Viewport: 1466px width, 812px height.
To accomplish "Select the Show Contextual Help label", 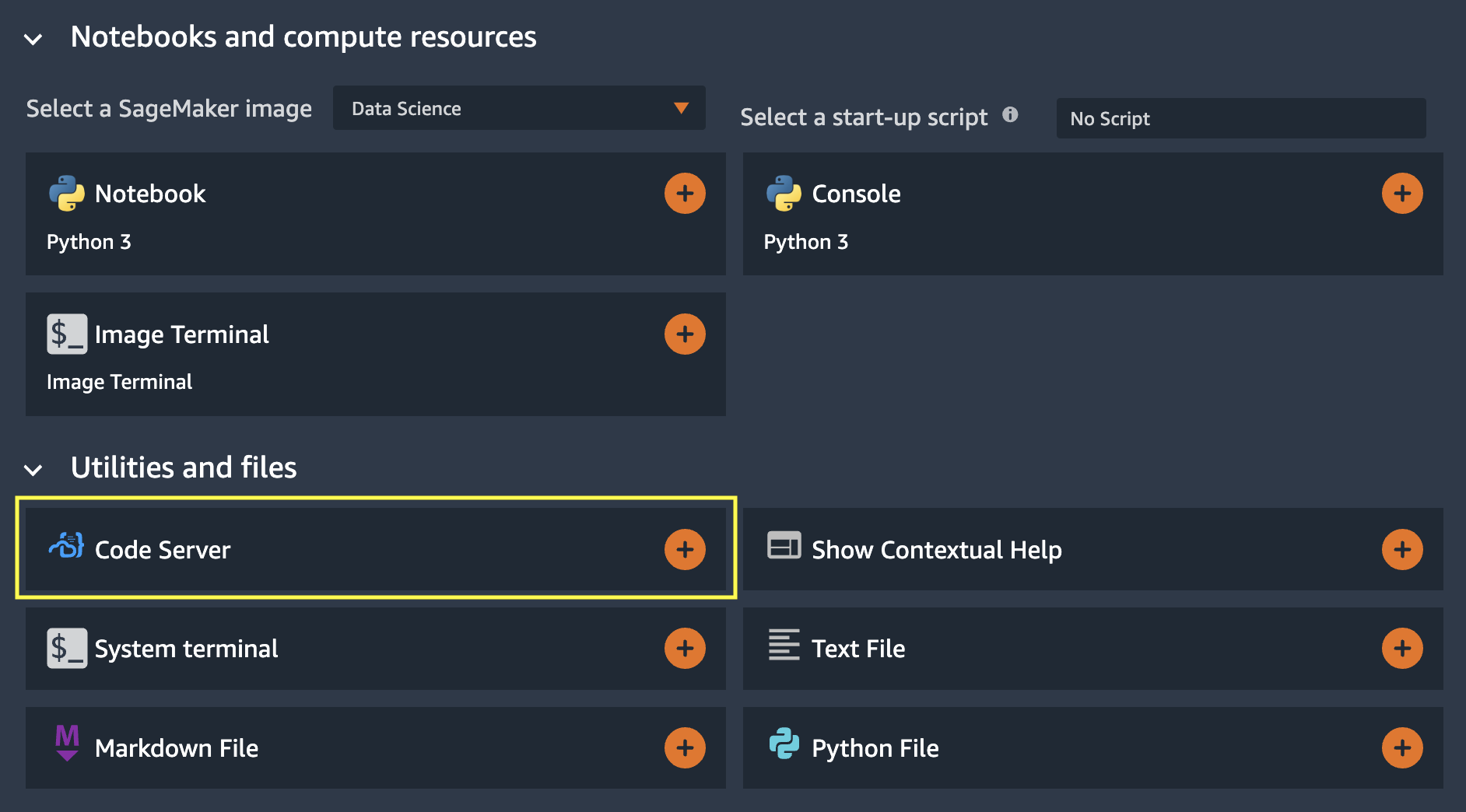I will click(936, 550).
